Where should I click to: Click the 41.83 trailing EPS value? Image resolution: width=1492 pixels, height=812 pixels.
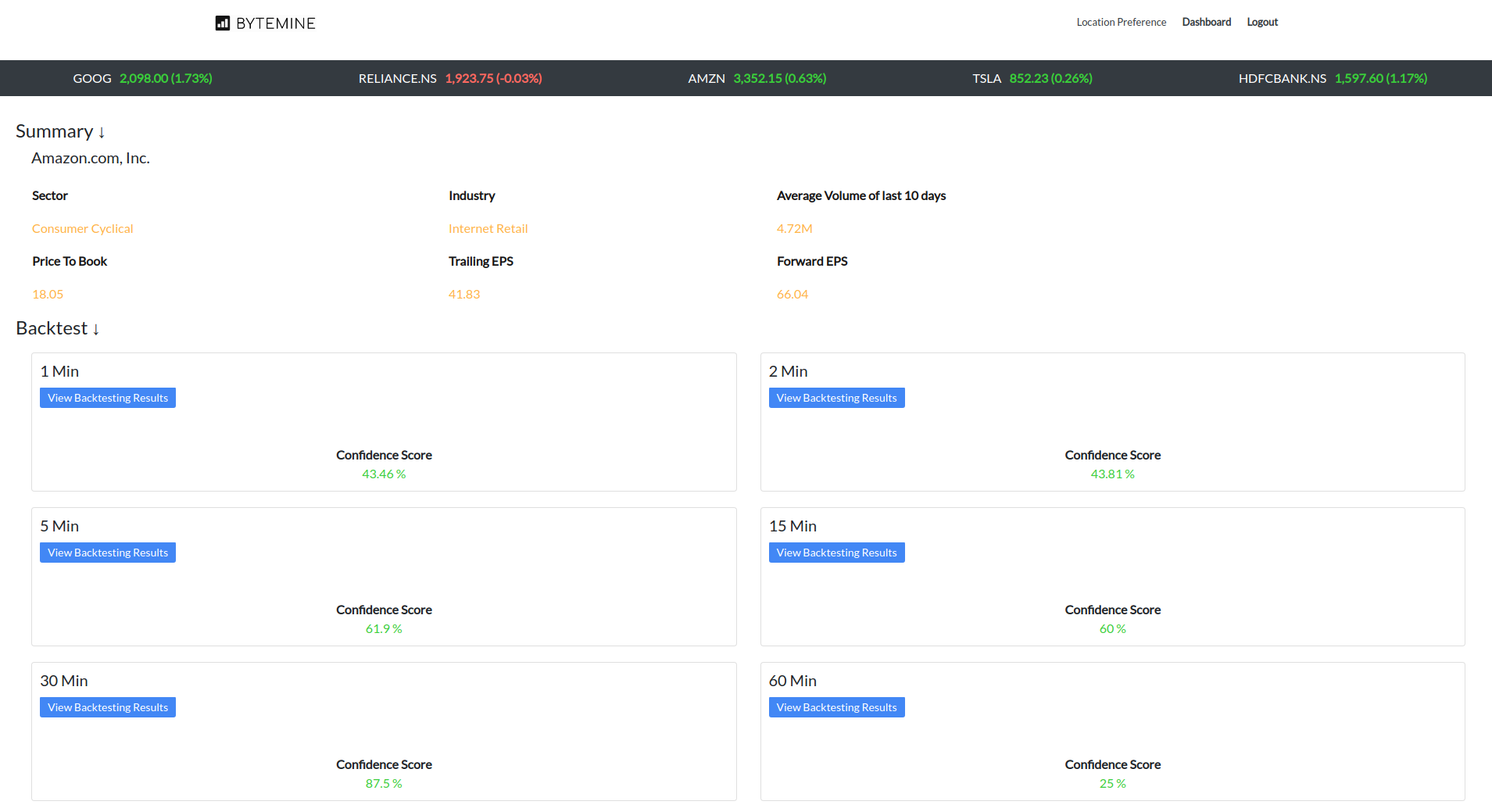click(464, 294)
